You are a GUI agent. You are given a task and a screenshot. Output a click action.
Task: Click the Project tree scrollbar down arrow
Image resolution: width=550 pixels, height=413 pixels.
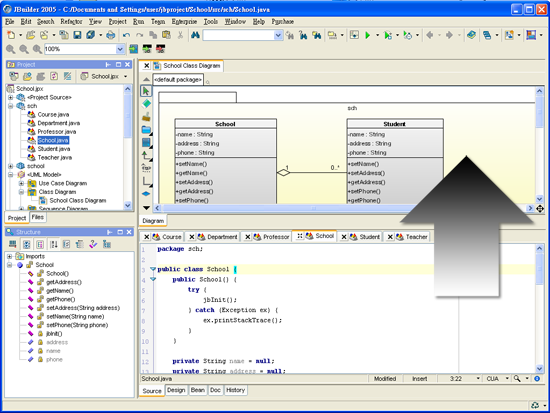[x=128, y=205]
